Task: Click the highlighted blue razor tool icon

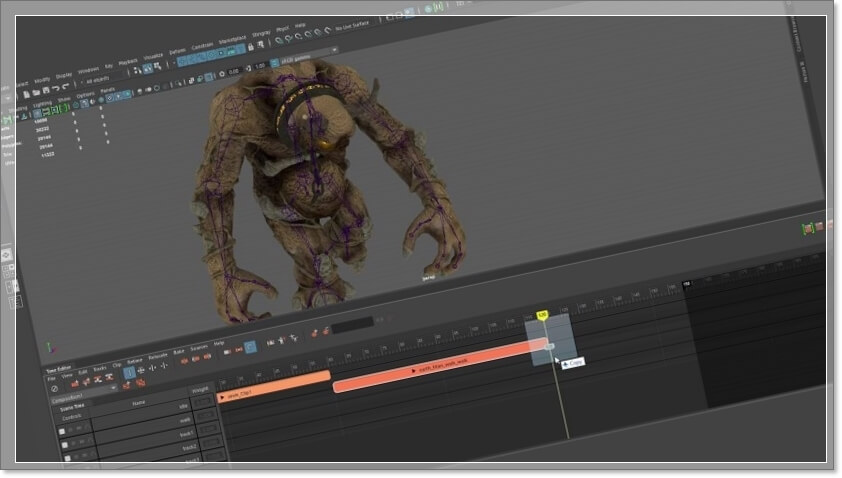Action: point(129,372)
